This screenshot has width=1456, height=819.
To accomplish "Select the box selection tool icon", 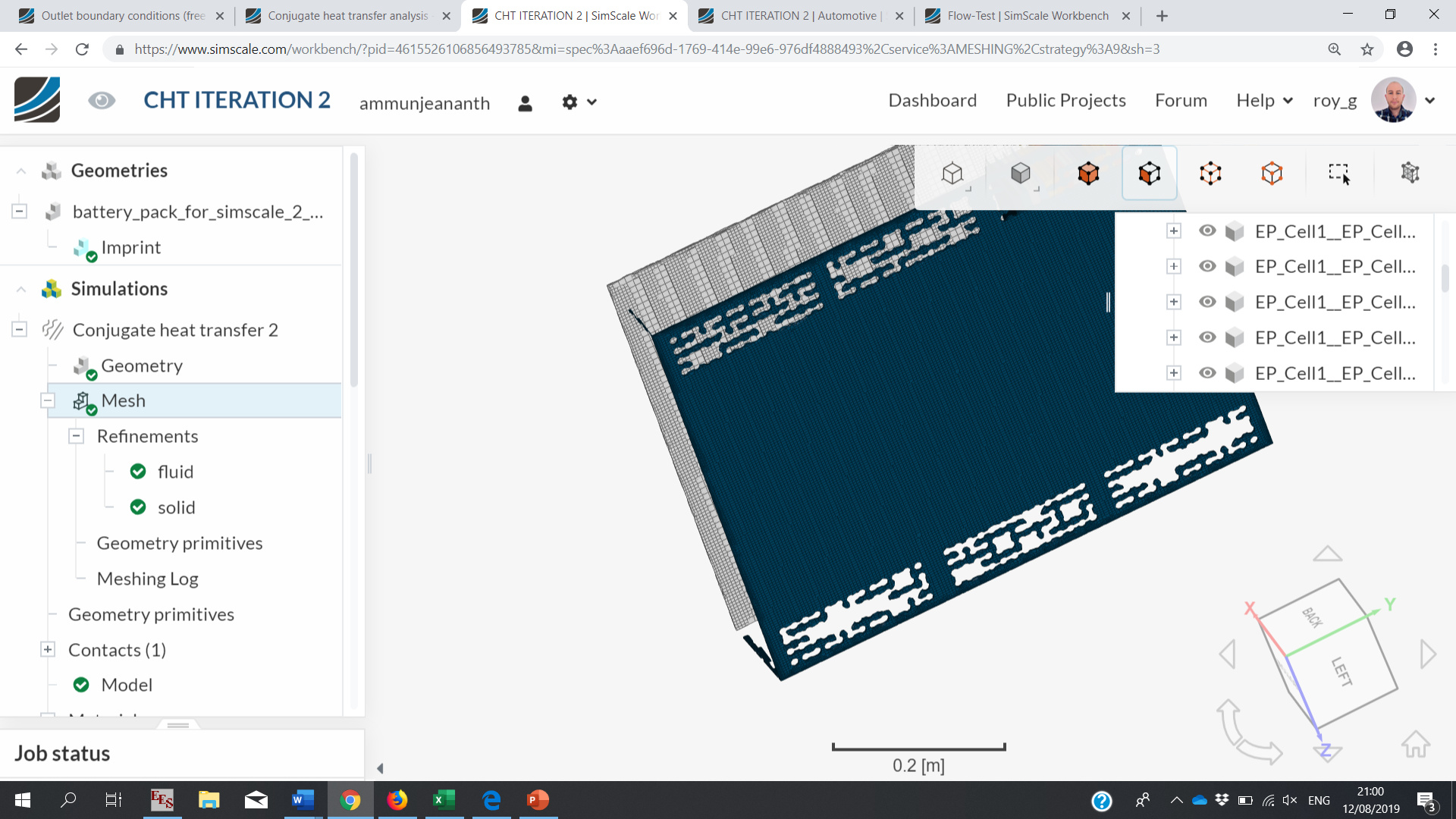I will (x=1338, y=173).
